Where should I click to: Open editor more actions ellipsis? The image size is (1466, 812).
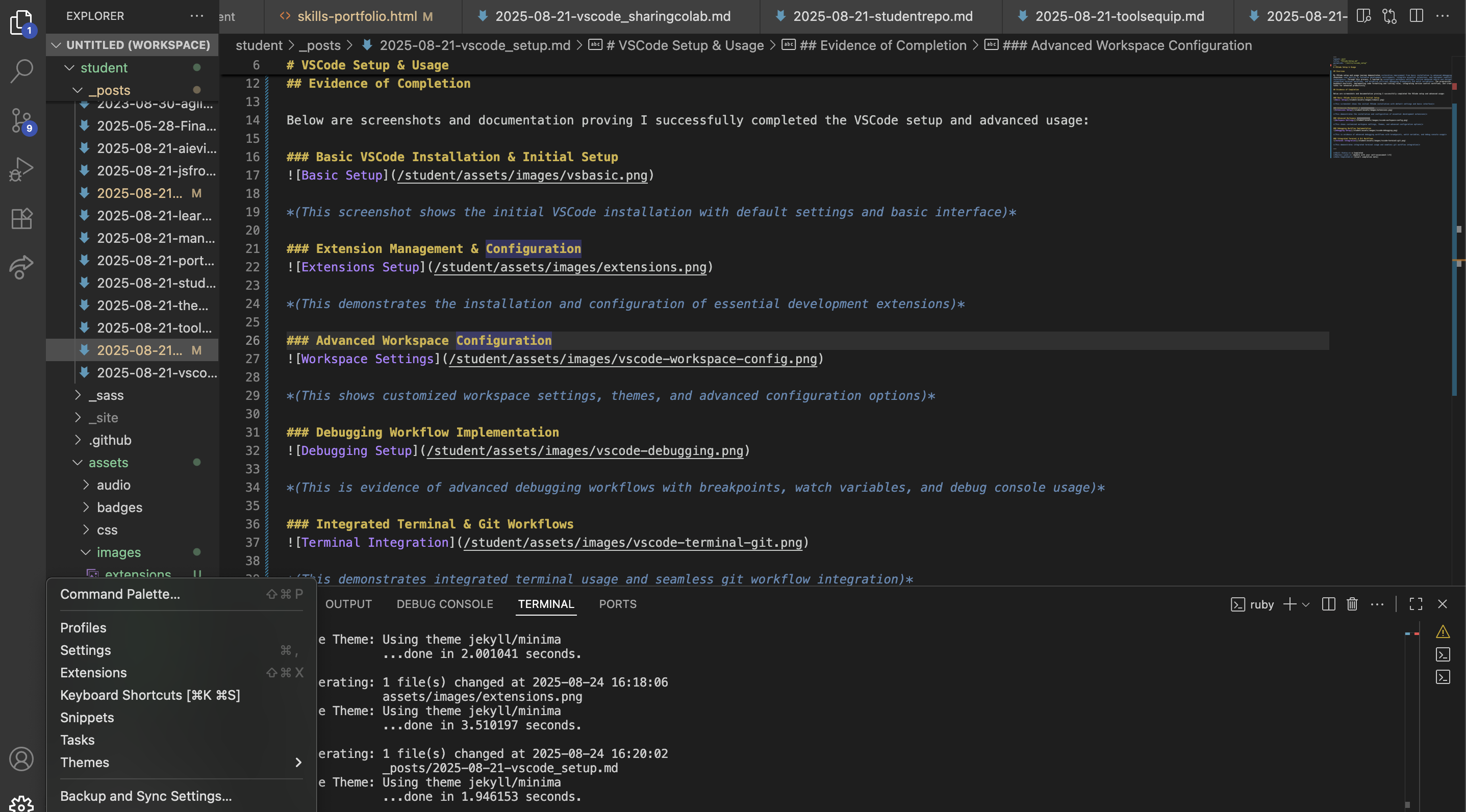coord(1443,16)
